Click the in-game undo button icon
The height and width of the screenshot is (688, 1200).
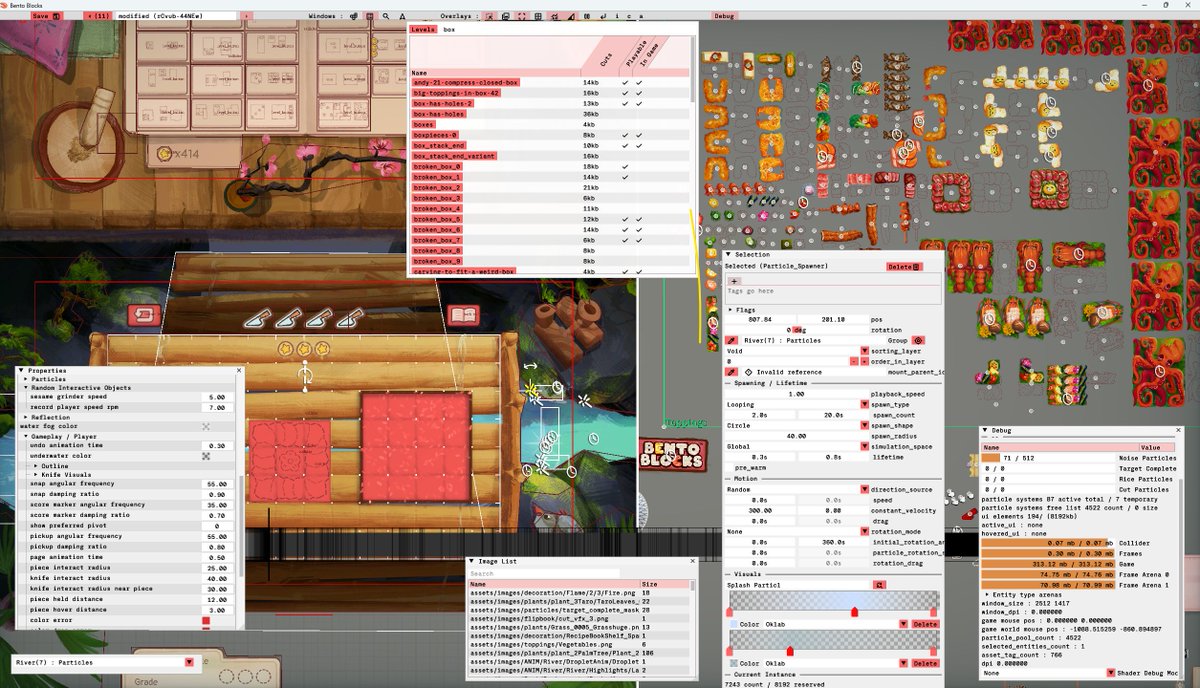point(143,316)
